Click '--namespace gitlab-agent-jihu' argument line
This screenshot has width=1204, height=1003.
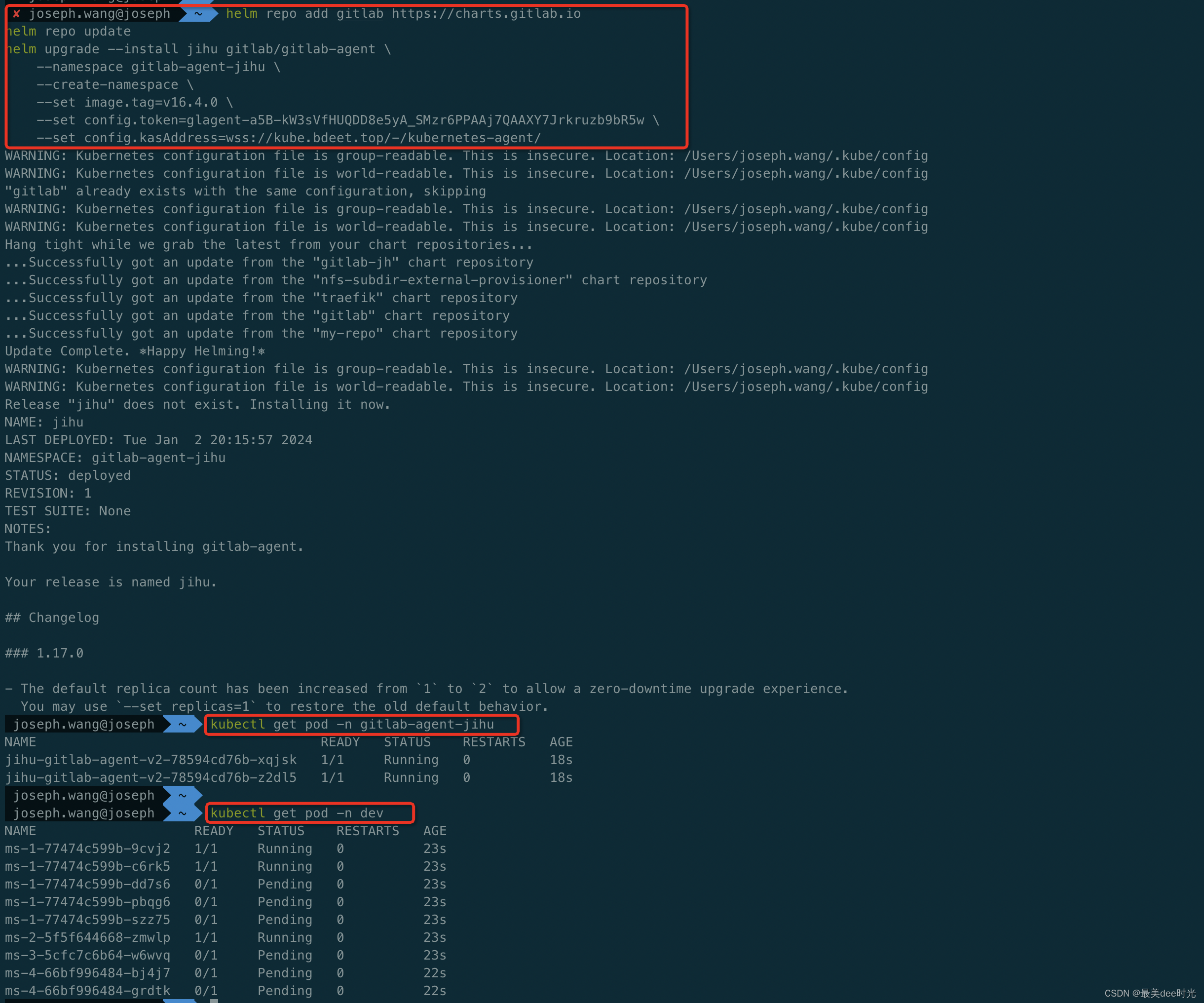pyautogui.click(x=158, y=67)
